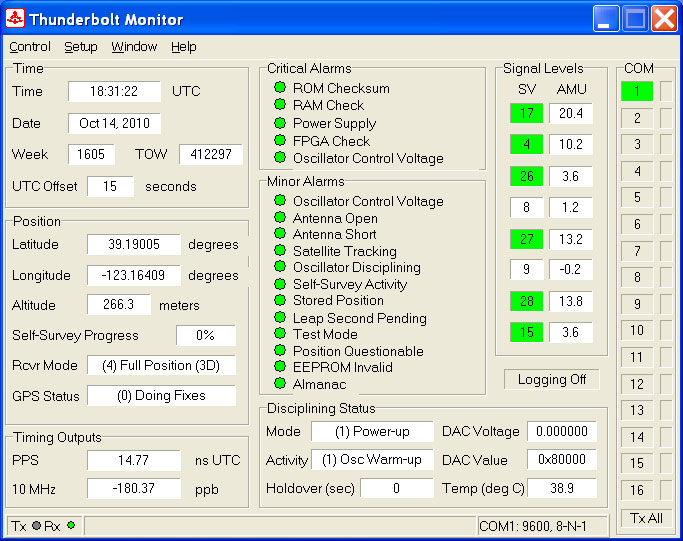Click the Power Supply alarm indicator
Viewport: 683px width, 541px height.
[x=280, y=123]
